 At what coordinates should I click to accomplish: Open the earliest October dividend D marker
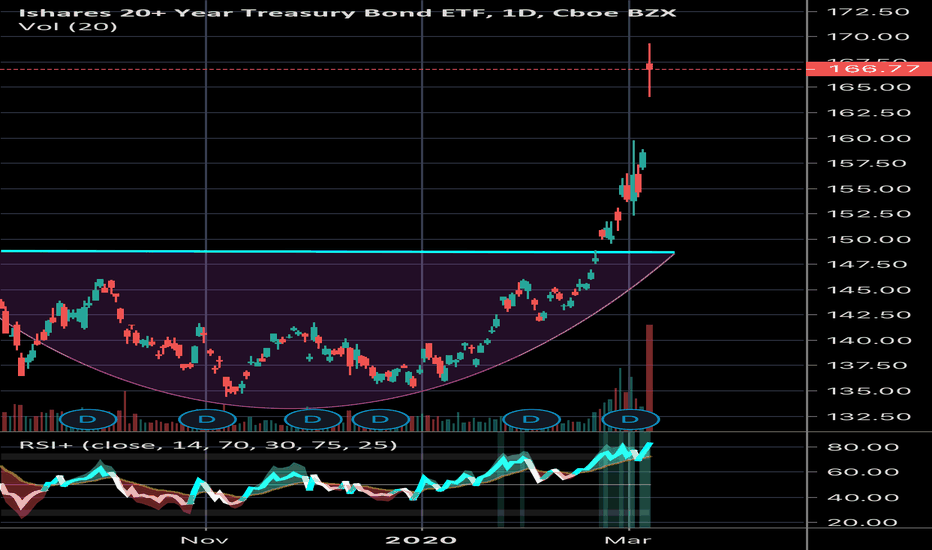[x=88, y=419]
